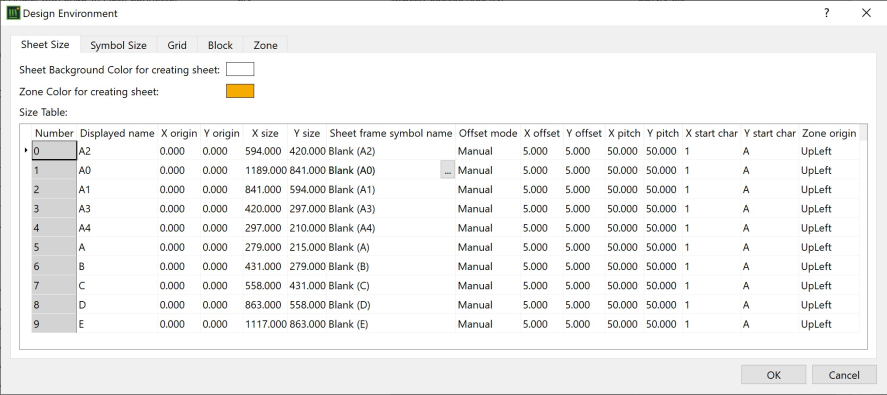The image size is (887, 395).
Task: Select the X size cell 863.000 in row D
Action: pos(265,305)
